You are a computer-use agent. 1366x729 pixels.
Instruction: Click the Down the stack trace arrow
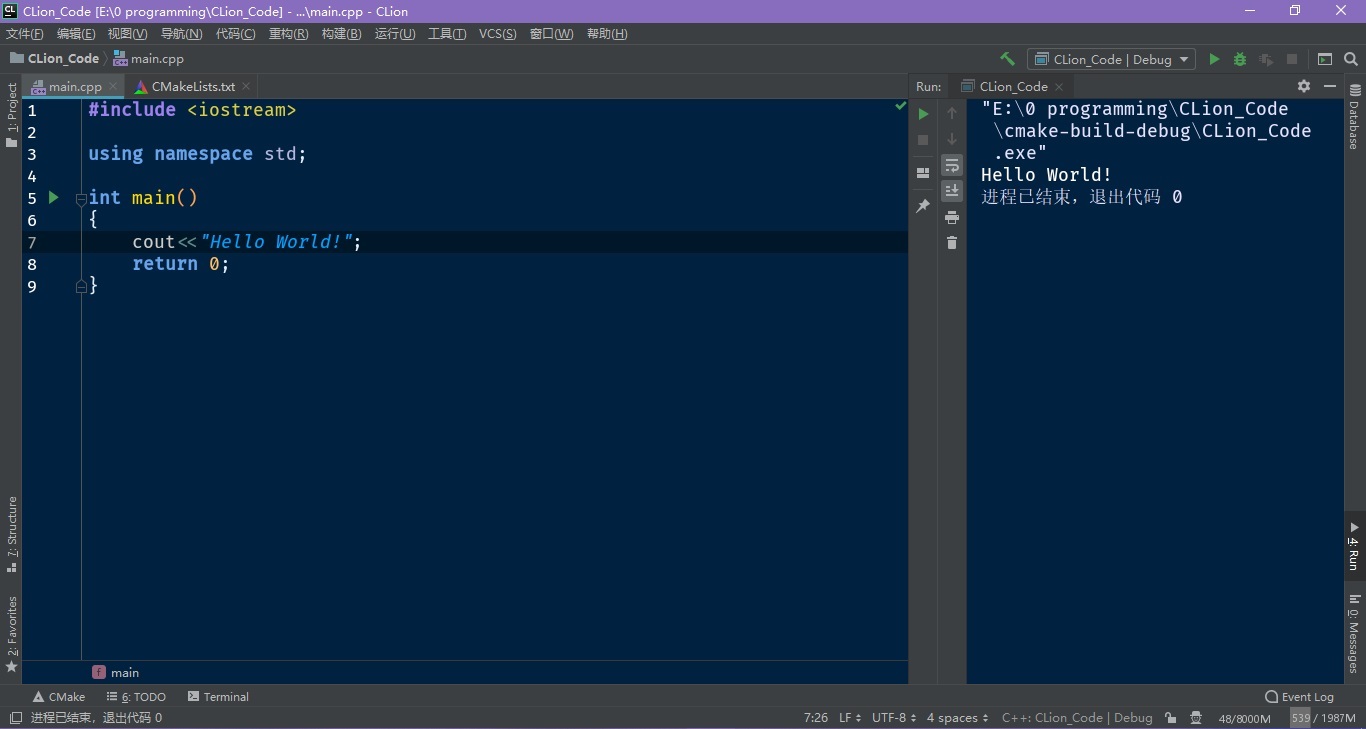pyautogui.click(x=952, y=140)
